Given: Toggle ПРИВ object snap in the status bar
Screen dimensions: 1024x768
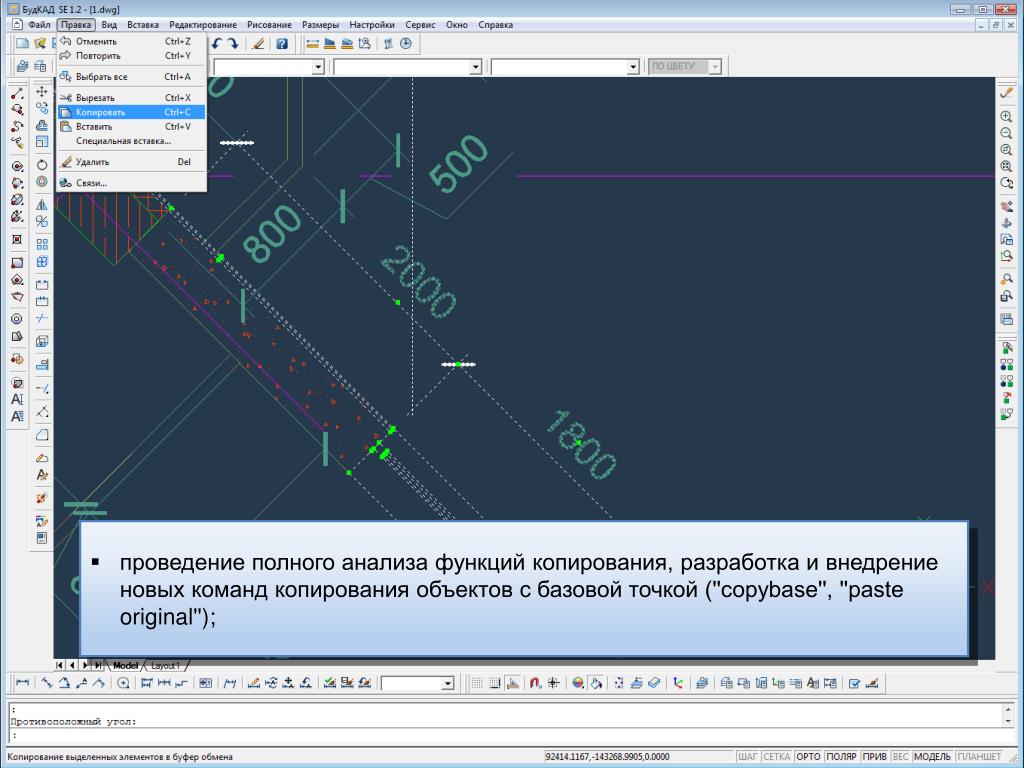Looking at the screenshot, I should [x=874, y=756].
